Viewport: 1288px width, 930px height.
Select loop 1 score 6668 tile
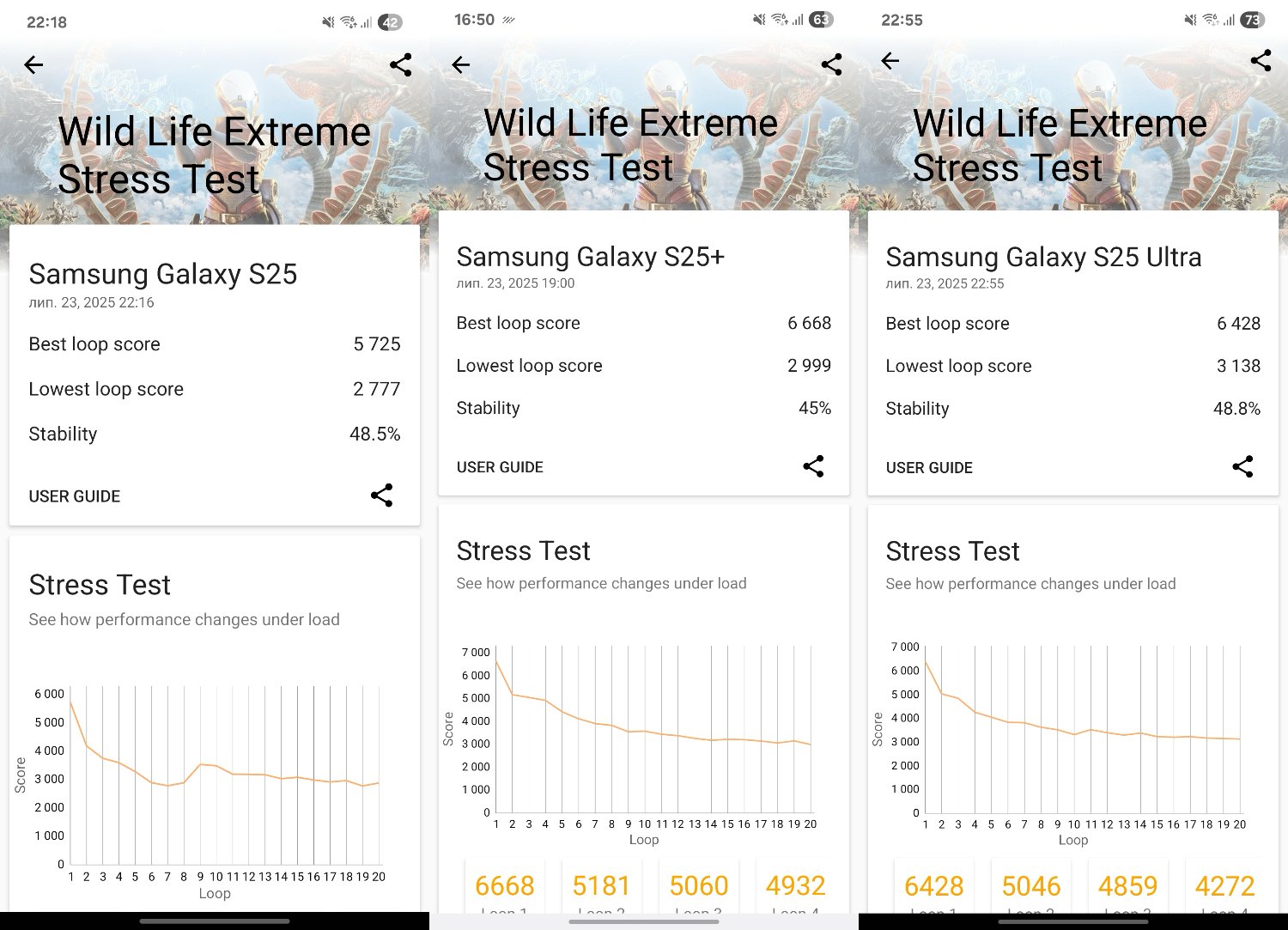pyautogui.click(x=505, y=887)
